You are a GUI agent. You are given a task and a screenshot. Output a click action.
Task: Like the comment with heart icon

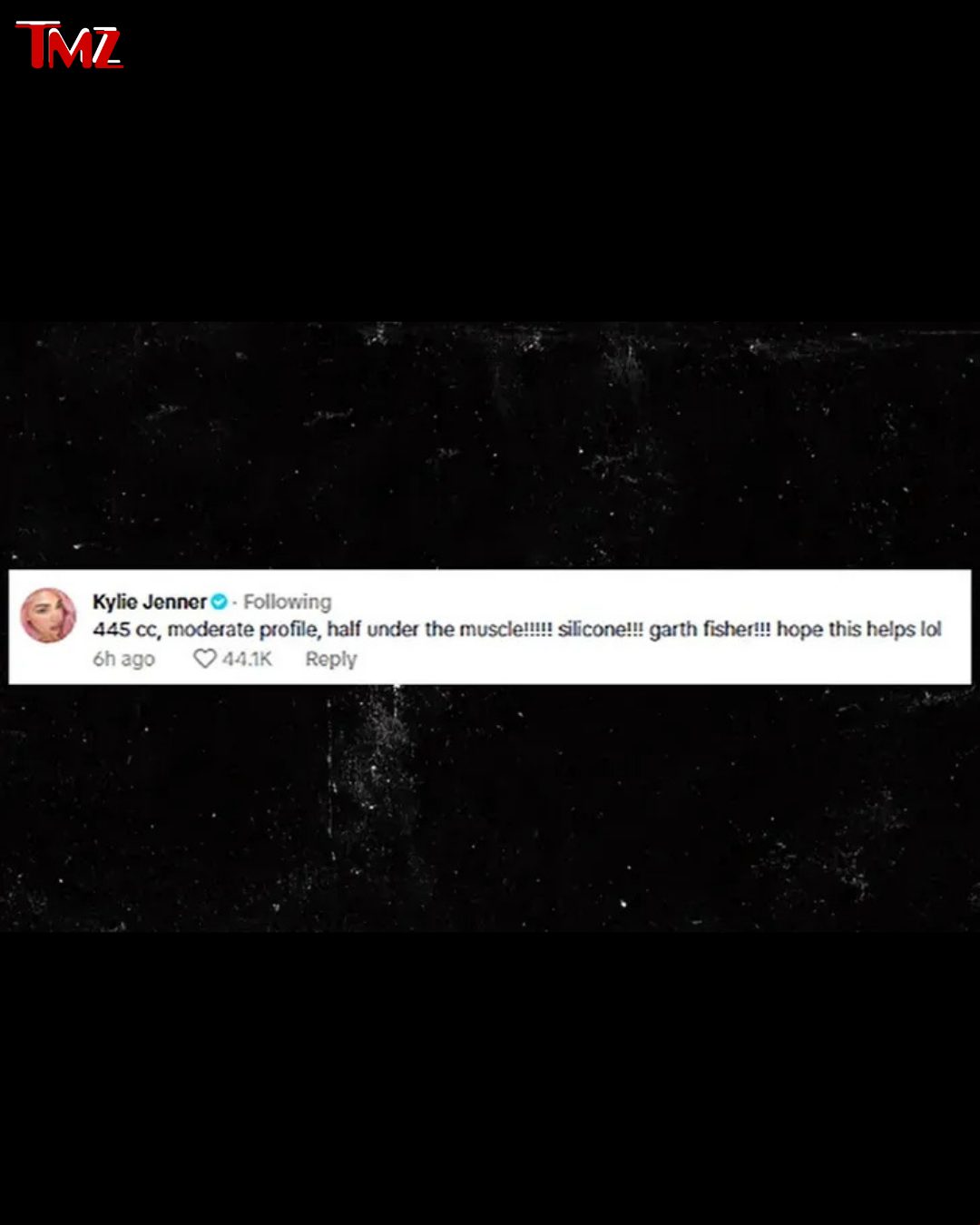(x=205, y=659)
